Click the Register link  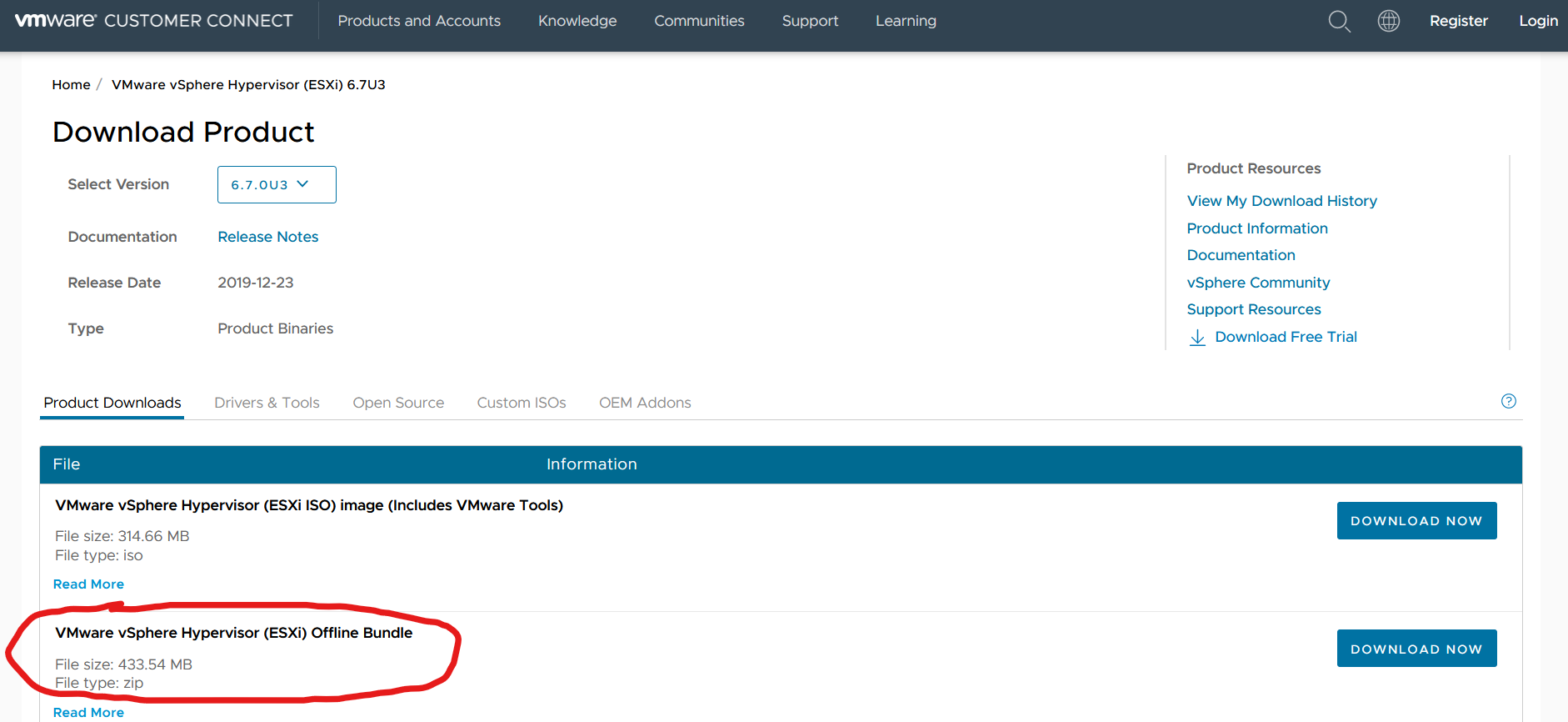tap(1459, 21)
